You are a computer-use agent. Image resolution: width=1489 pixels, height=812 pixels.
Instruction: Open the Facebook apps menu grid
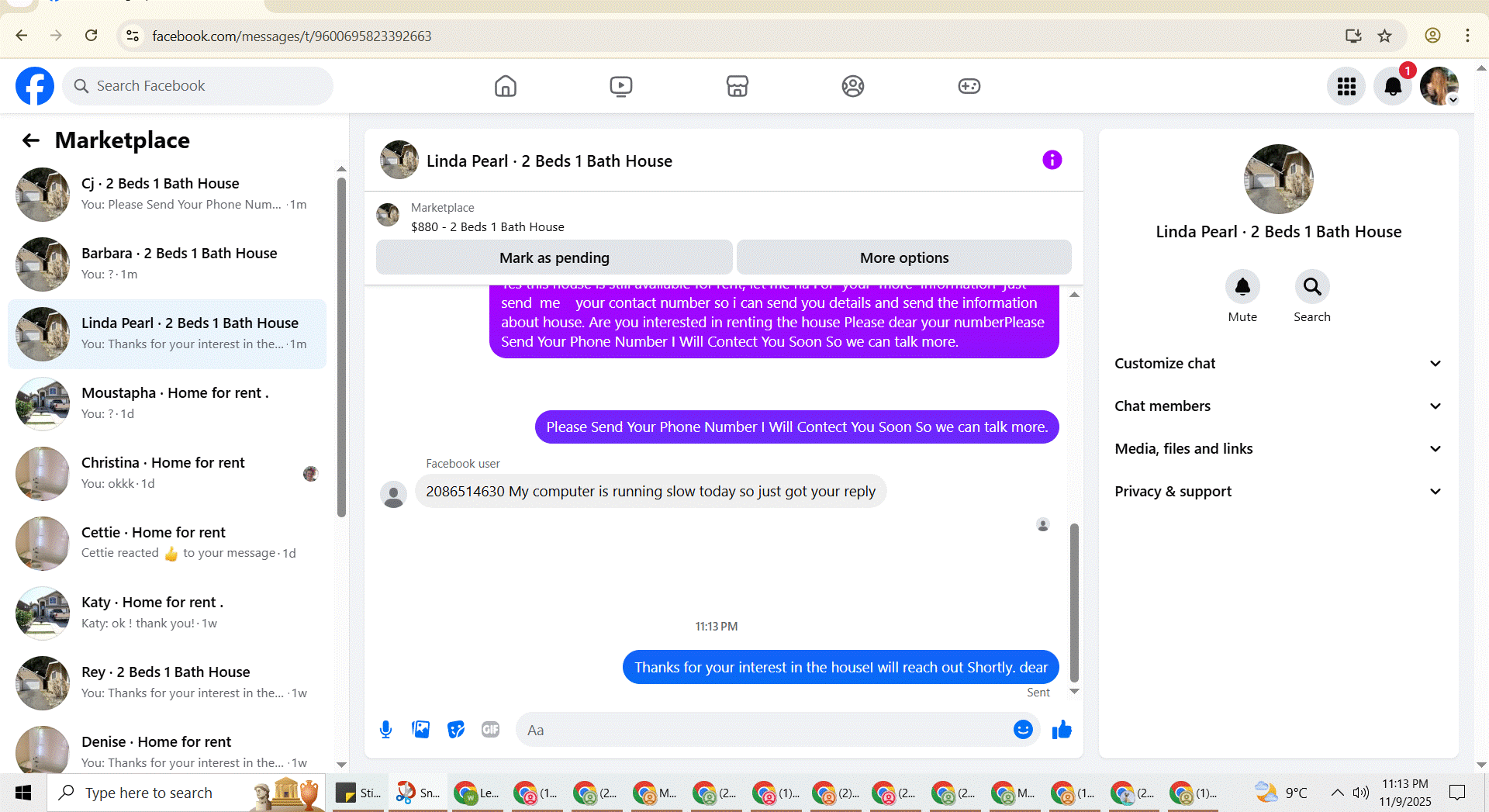1346,86
